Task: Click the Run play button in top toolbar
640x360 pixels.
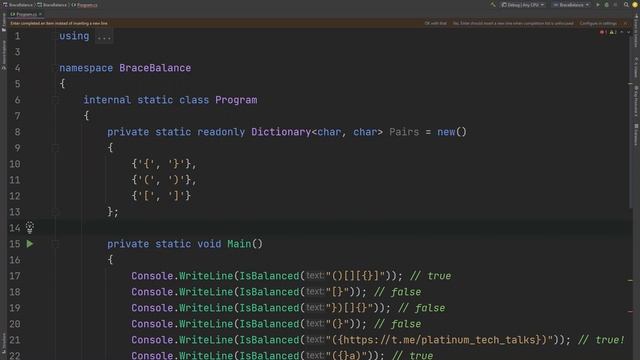Action: coord(598,5)
